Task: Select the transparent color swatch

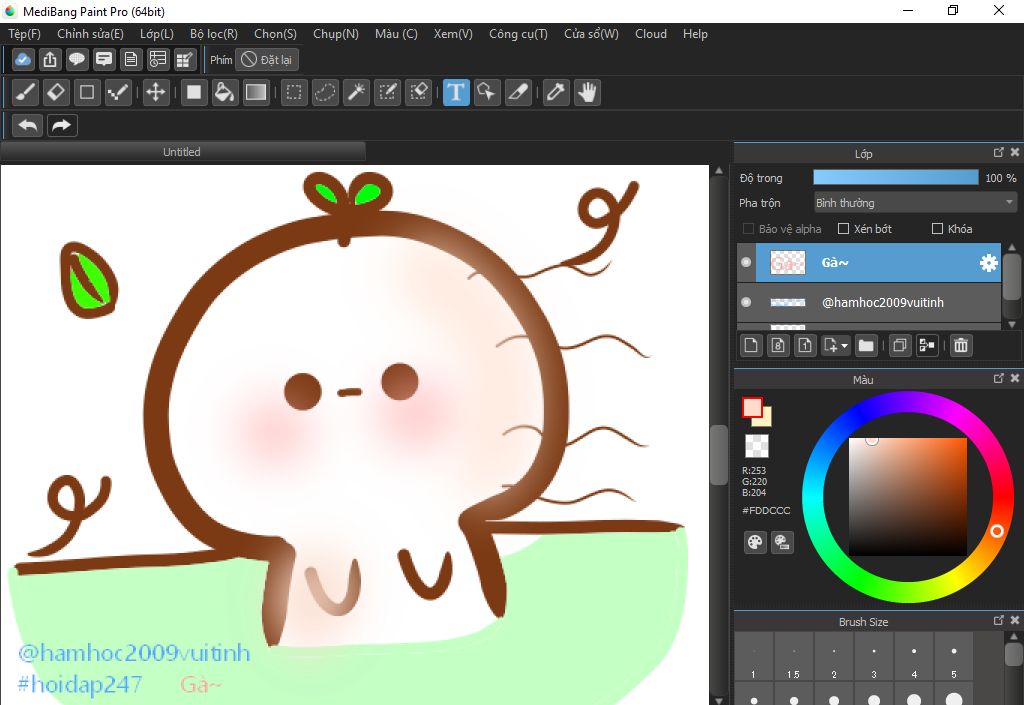Action: (757, 446)
